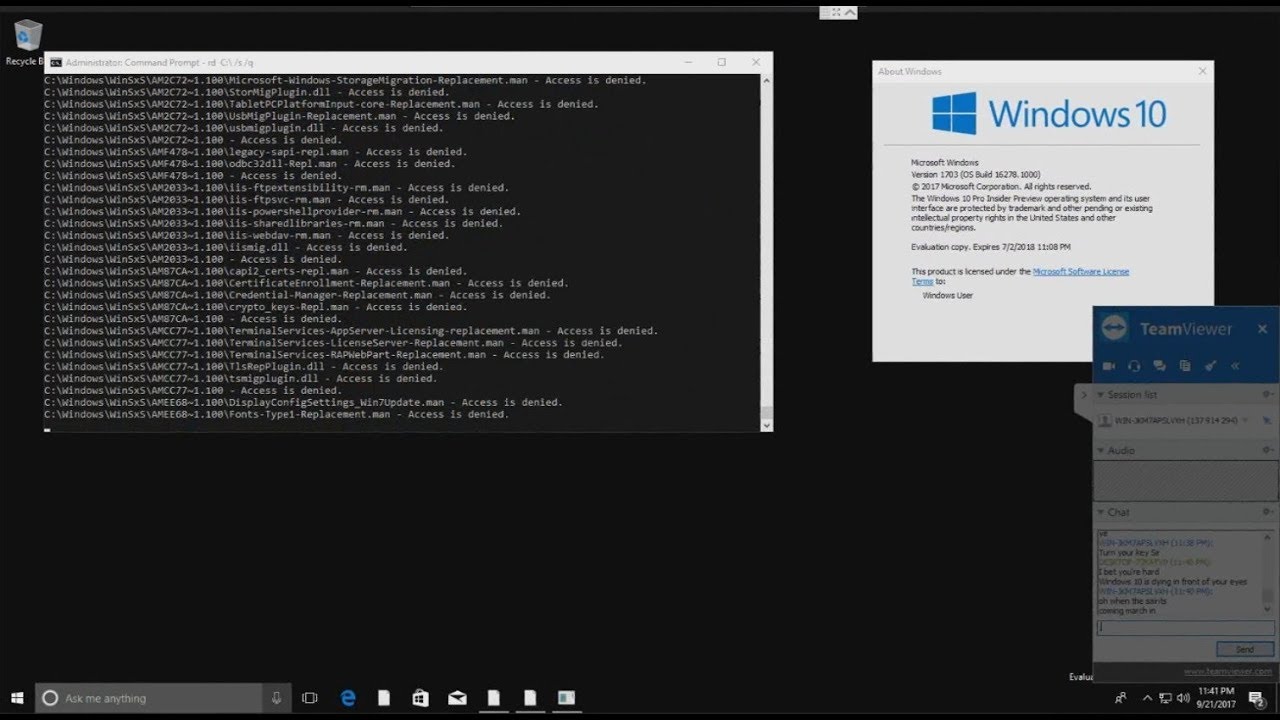Collapse the Audio section

[x=1100, y=451]
